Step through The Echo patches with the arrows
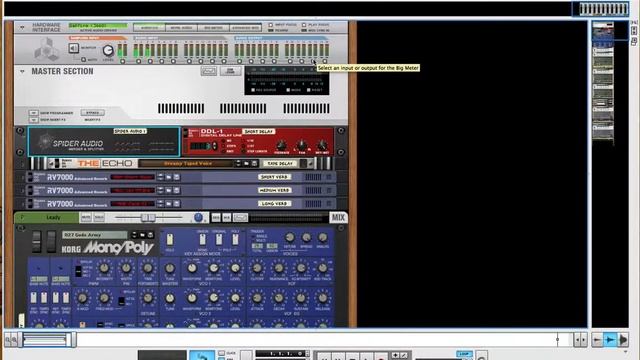The image size is (640, 360). point(239,164)
